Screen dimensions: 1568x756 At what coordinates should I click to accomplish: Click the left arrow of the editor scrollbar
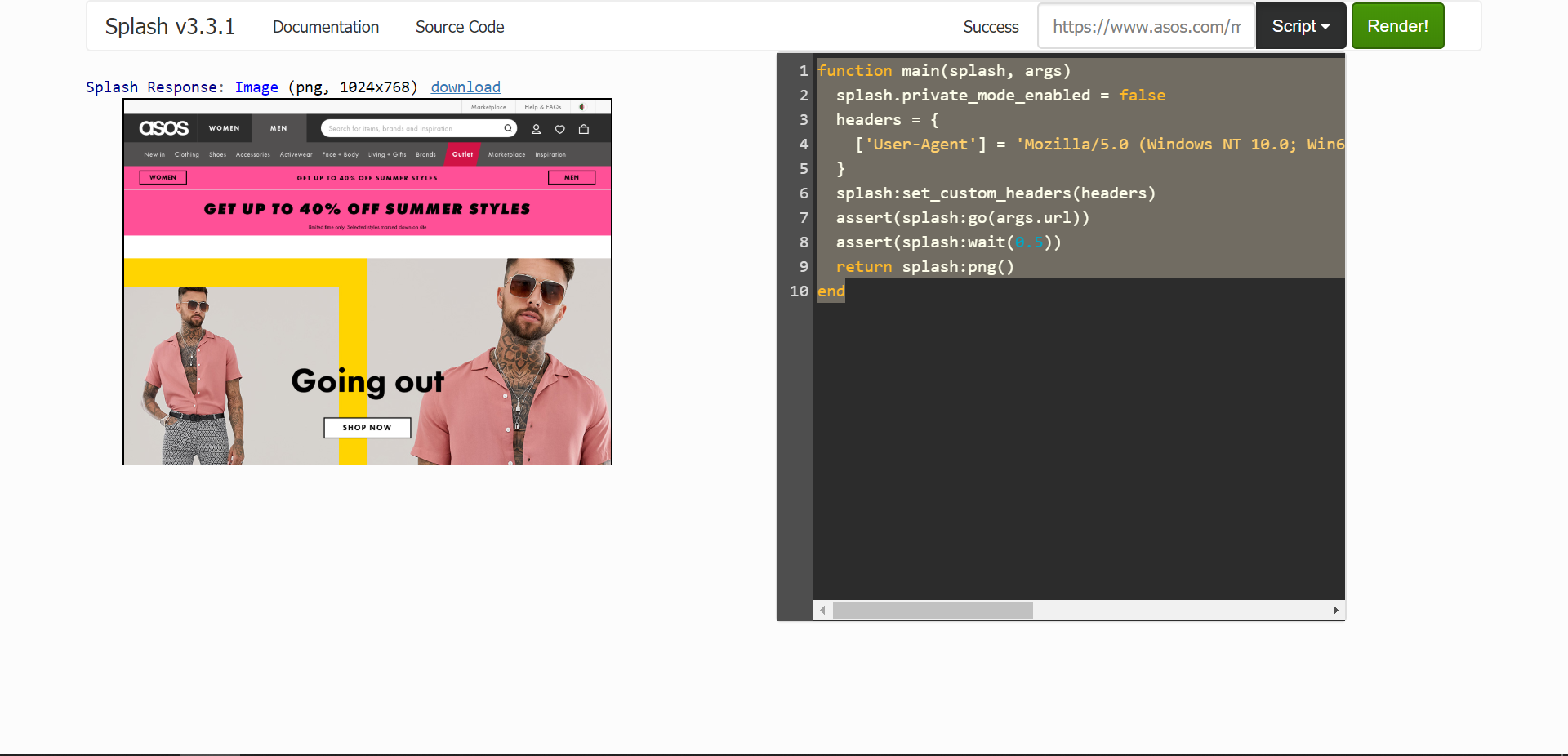[822, 610]
